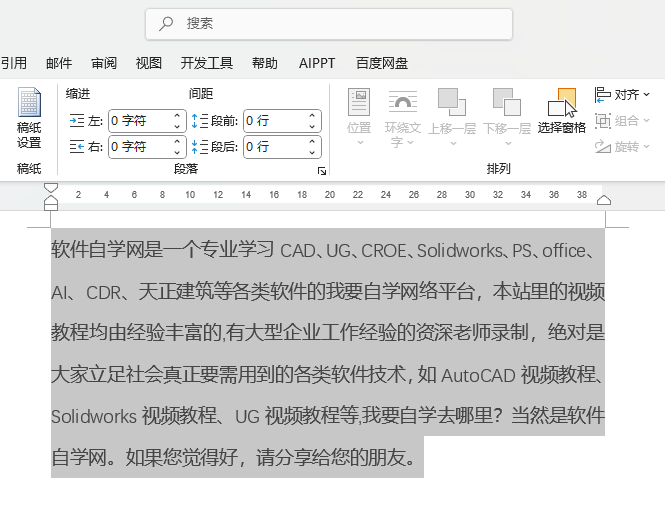Click the right indent marker on ruler
This screenshot has height=522, width=665.
pyautogui.click(x=604, y=200)
